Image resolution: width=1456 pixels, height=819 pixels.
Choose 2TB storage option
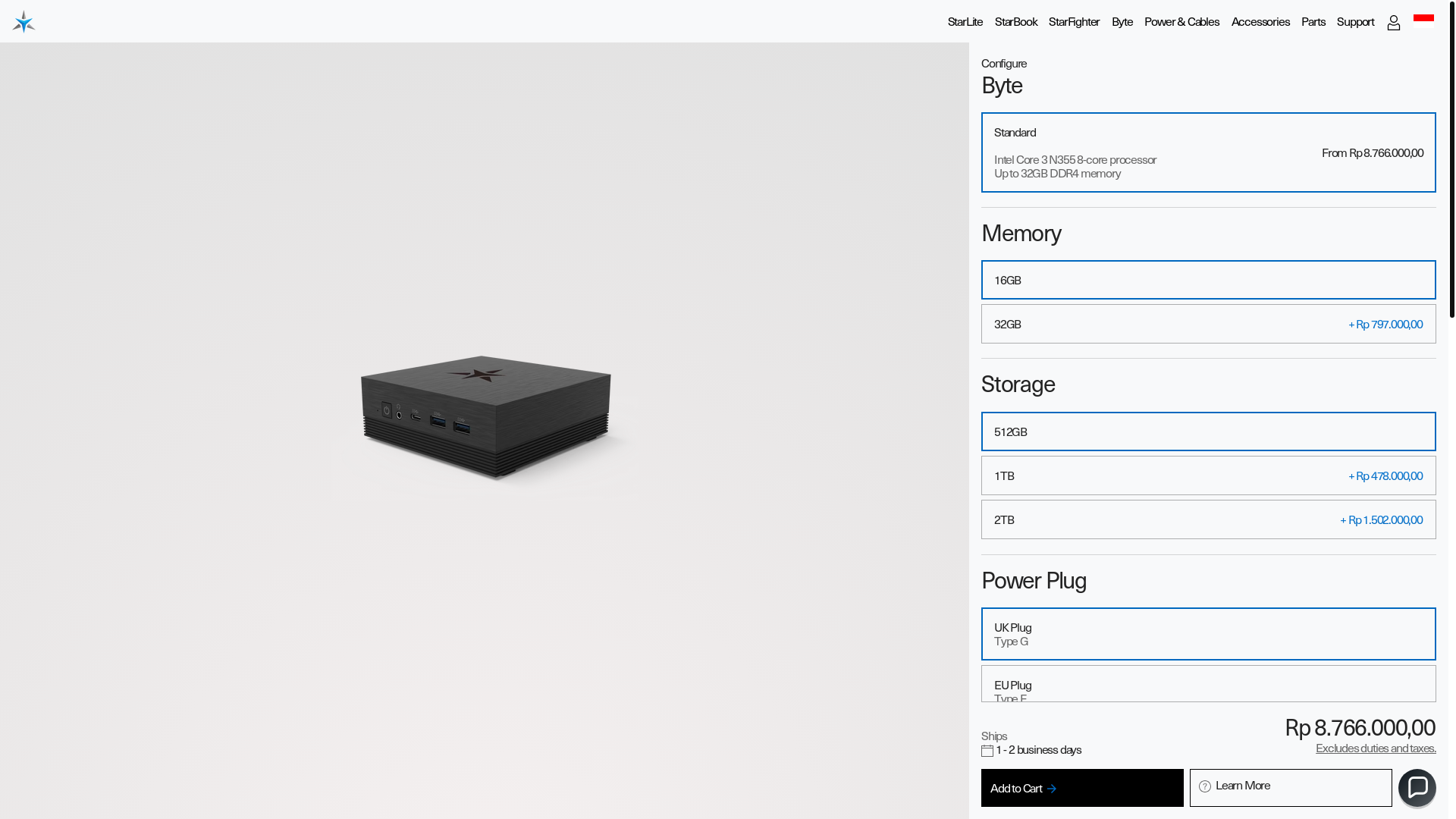[x=1208, y=519]
